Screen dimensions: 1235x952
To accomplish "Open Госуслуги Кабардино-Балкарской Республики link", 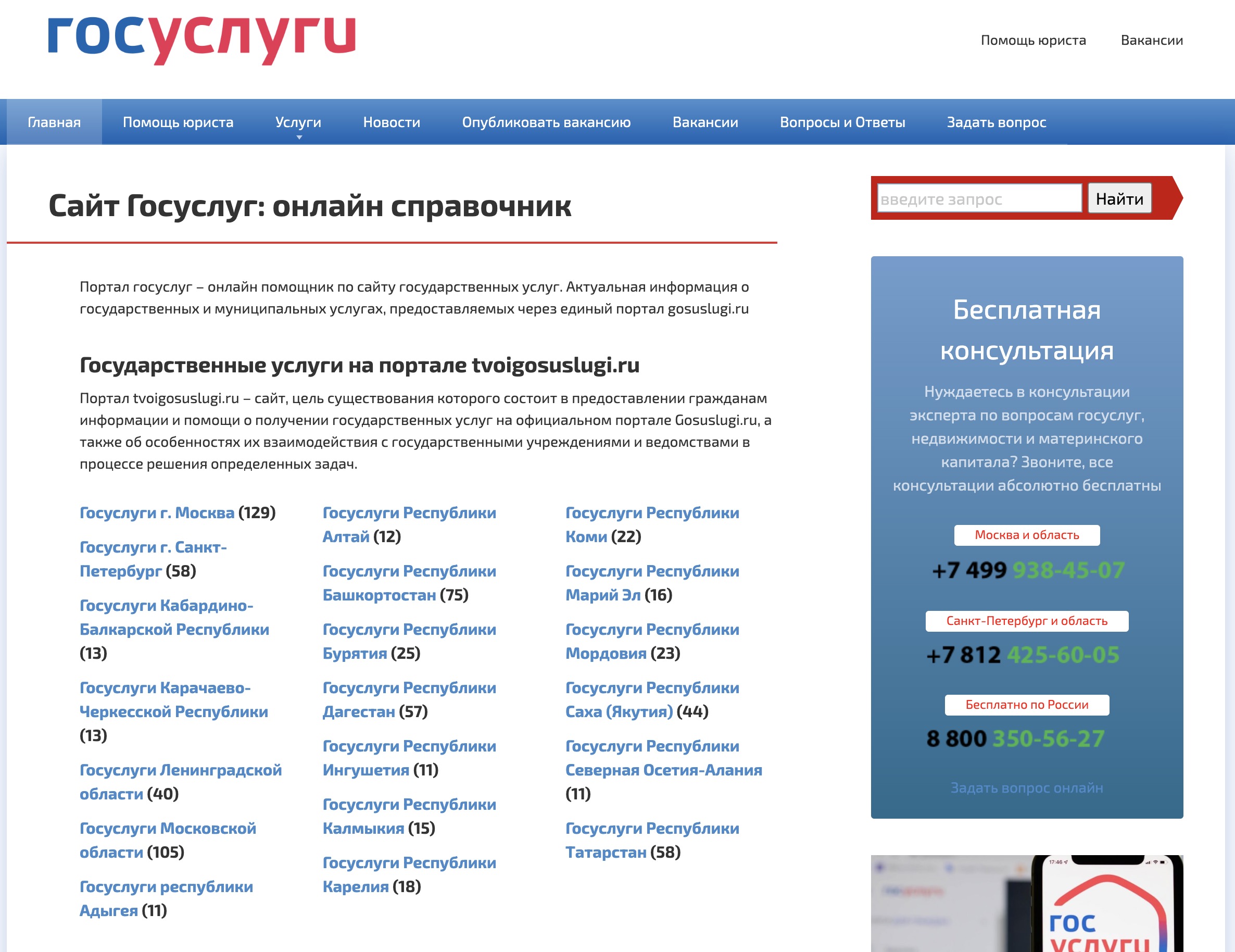I will pyautogui.click(x=174, y=617).
